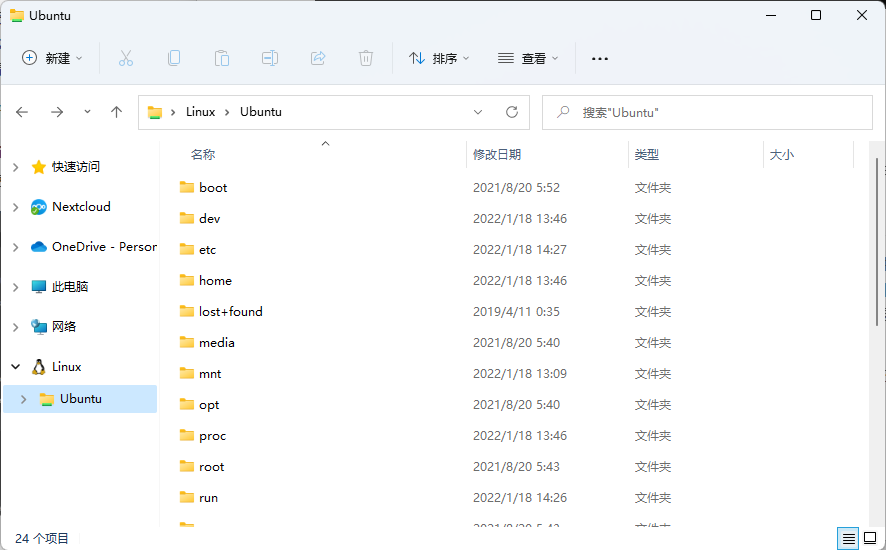Expand the 此电脑 tree node
This screenshot has height=550, width=886.
[16, 287]
